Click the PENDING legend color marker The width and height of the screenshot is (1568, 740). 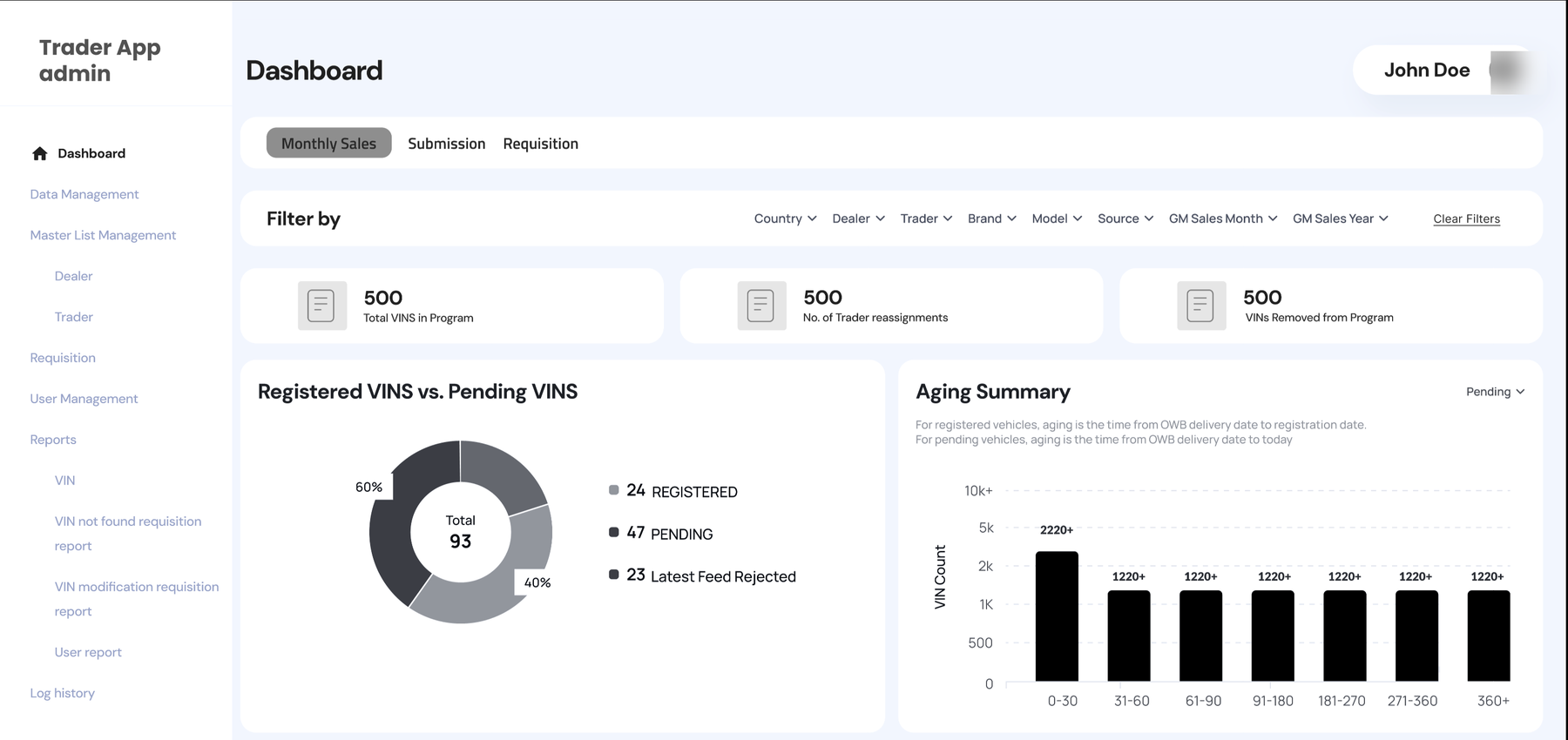coord(613,532)
